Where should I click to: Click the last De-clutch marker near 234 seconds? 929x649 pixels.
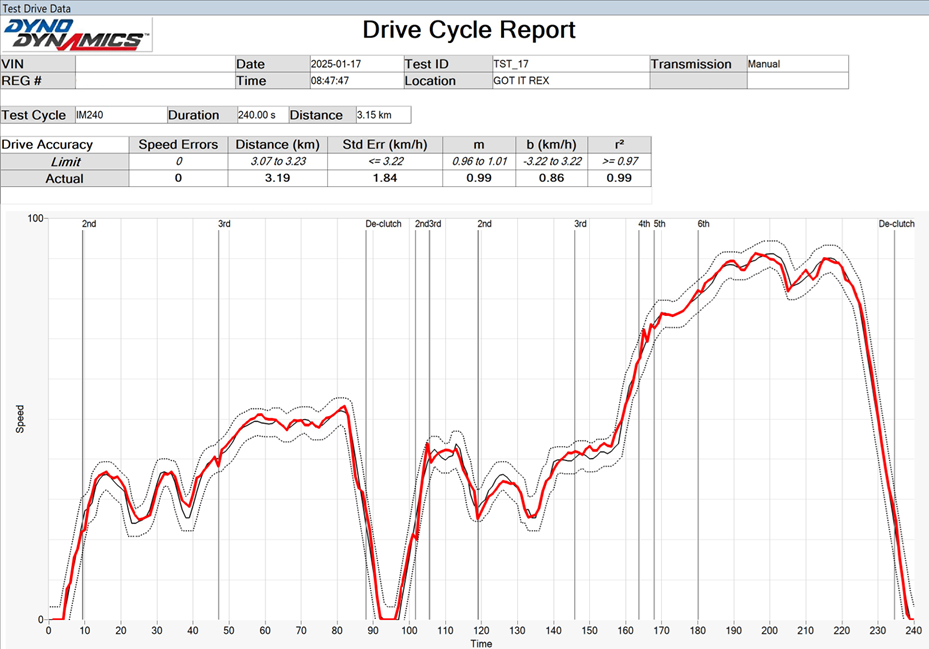point(896,224)
